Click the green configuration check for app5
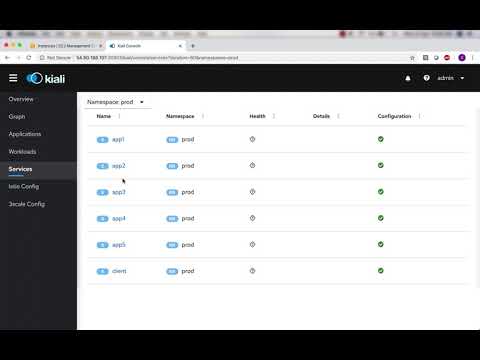The image size is (480, 360). tap(381, 244)
